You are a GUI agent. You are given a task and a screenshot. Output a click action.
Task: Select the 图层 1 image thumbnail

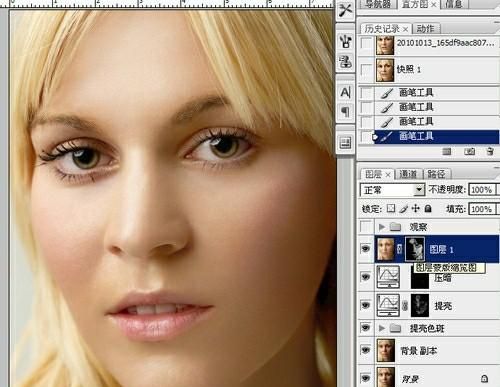point(385,249)
